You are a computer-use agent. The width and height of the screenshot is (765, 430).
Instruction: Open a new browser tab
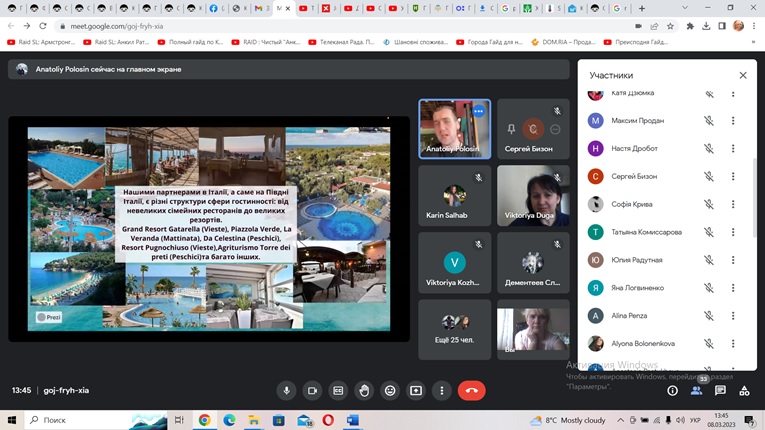[642, 8]
